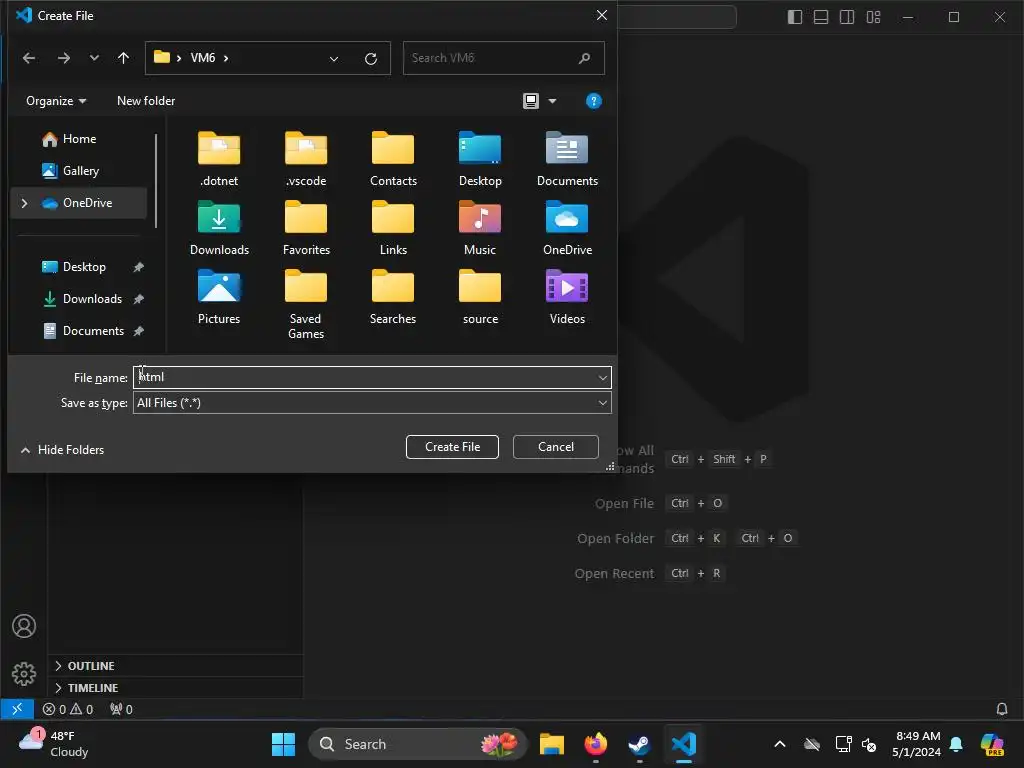Open recent locations dropdown arrow
The image size is (1024, 768).
point(94,58)
